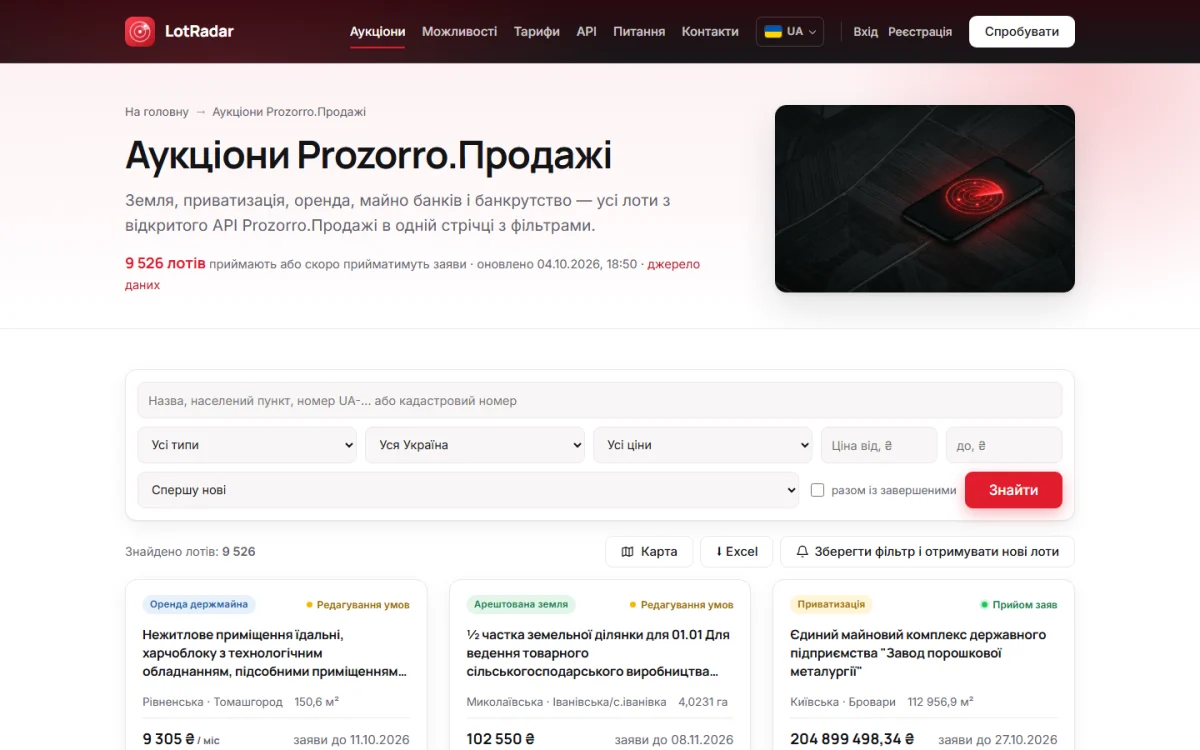Click the Ціна від minimum price field
This screenshot has width=1200, height=750.
coord(879,445)
